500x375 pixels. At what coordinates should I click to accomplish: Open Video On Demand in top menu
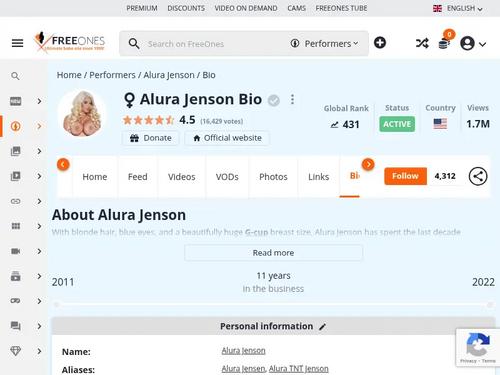(246, 8)
